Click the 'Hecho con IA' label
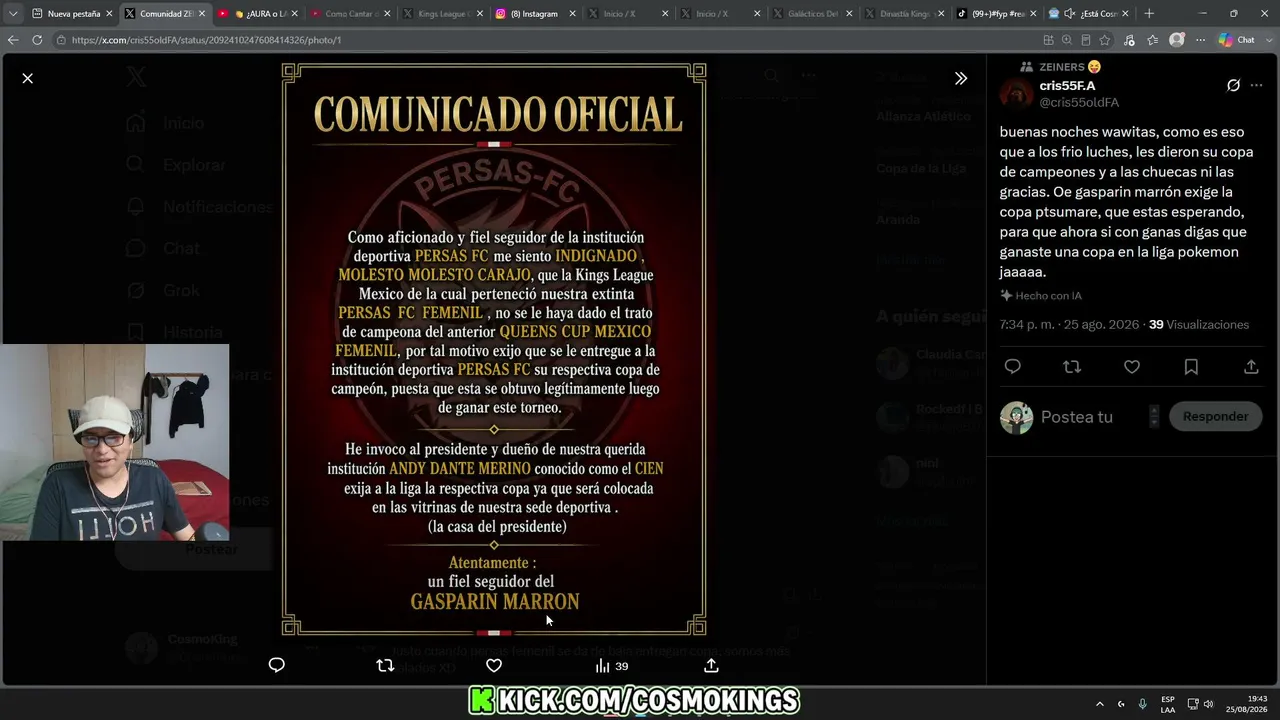This screenshot has width=1280, height=720. pos(1041,296)
